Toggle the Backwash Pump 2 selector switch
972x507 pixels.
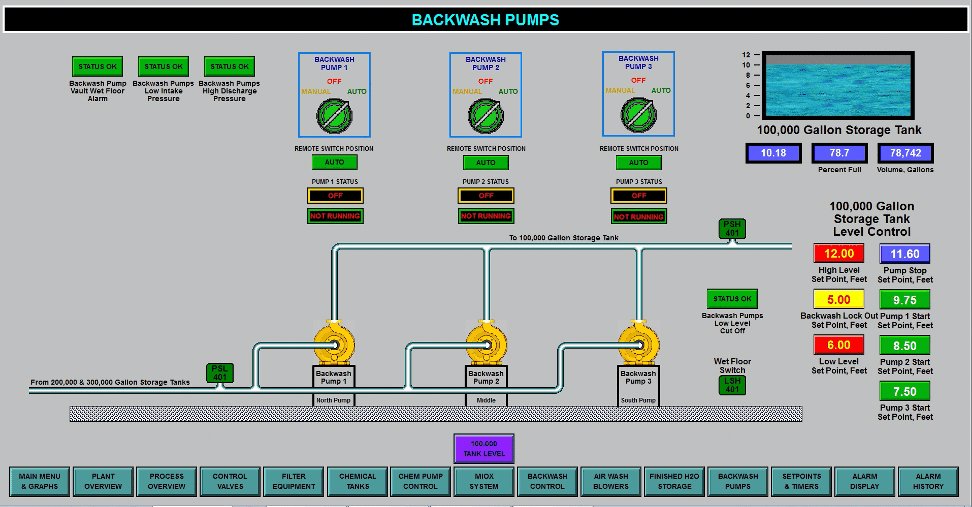point(484,115)
